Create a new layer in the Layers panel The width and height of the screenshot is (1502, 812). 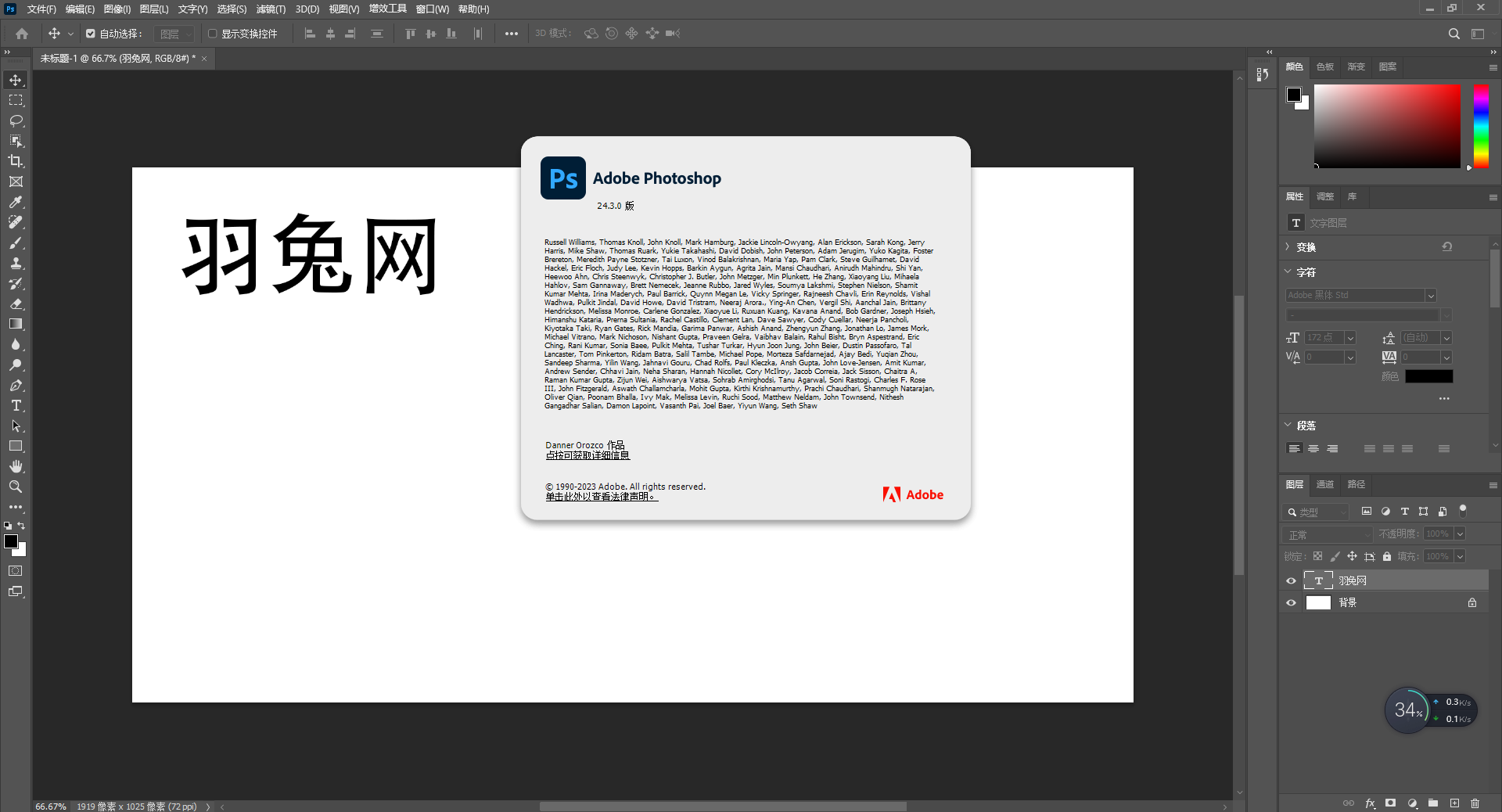[1455, 803]
